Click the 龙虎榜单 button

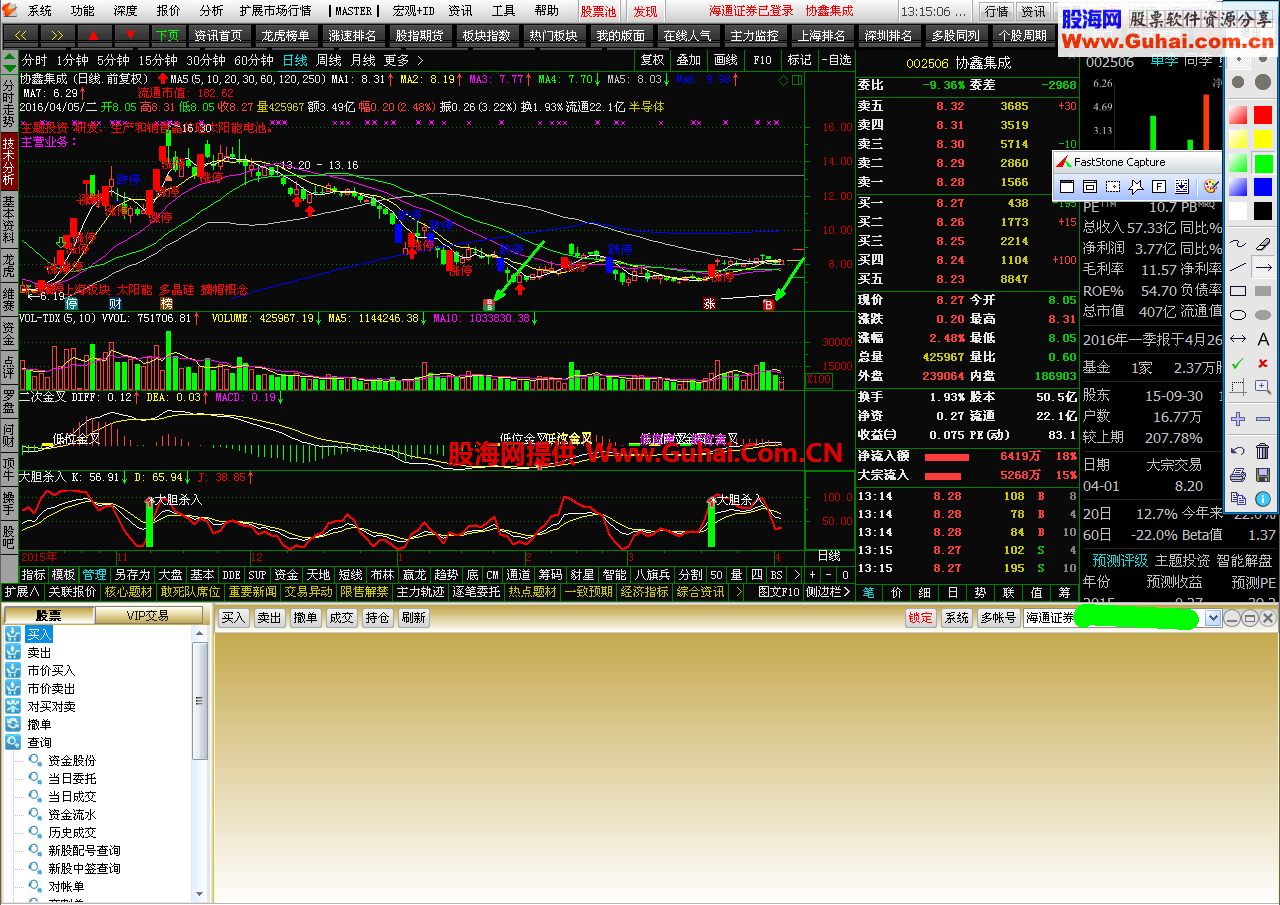pos(285,35)
